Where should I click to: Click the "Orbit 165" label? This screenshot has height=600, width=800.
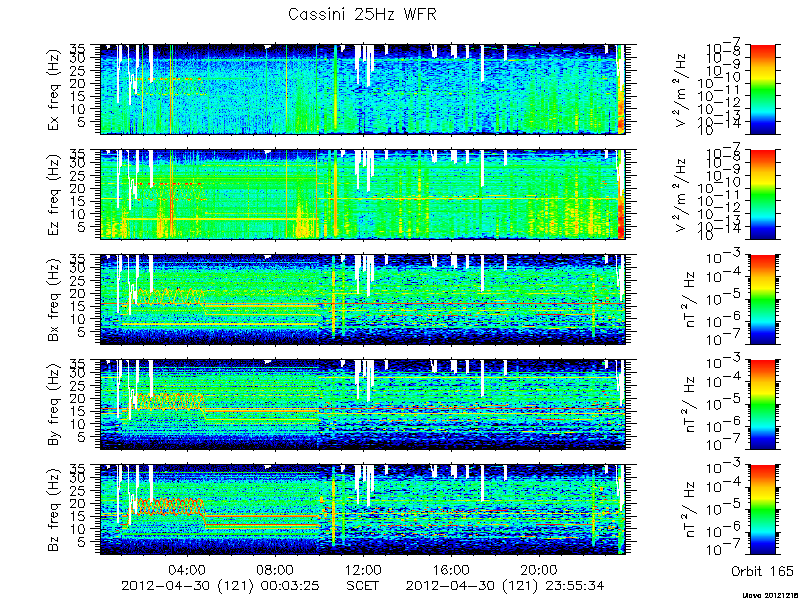tap(762, 571)
